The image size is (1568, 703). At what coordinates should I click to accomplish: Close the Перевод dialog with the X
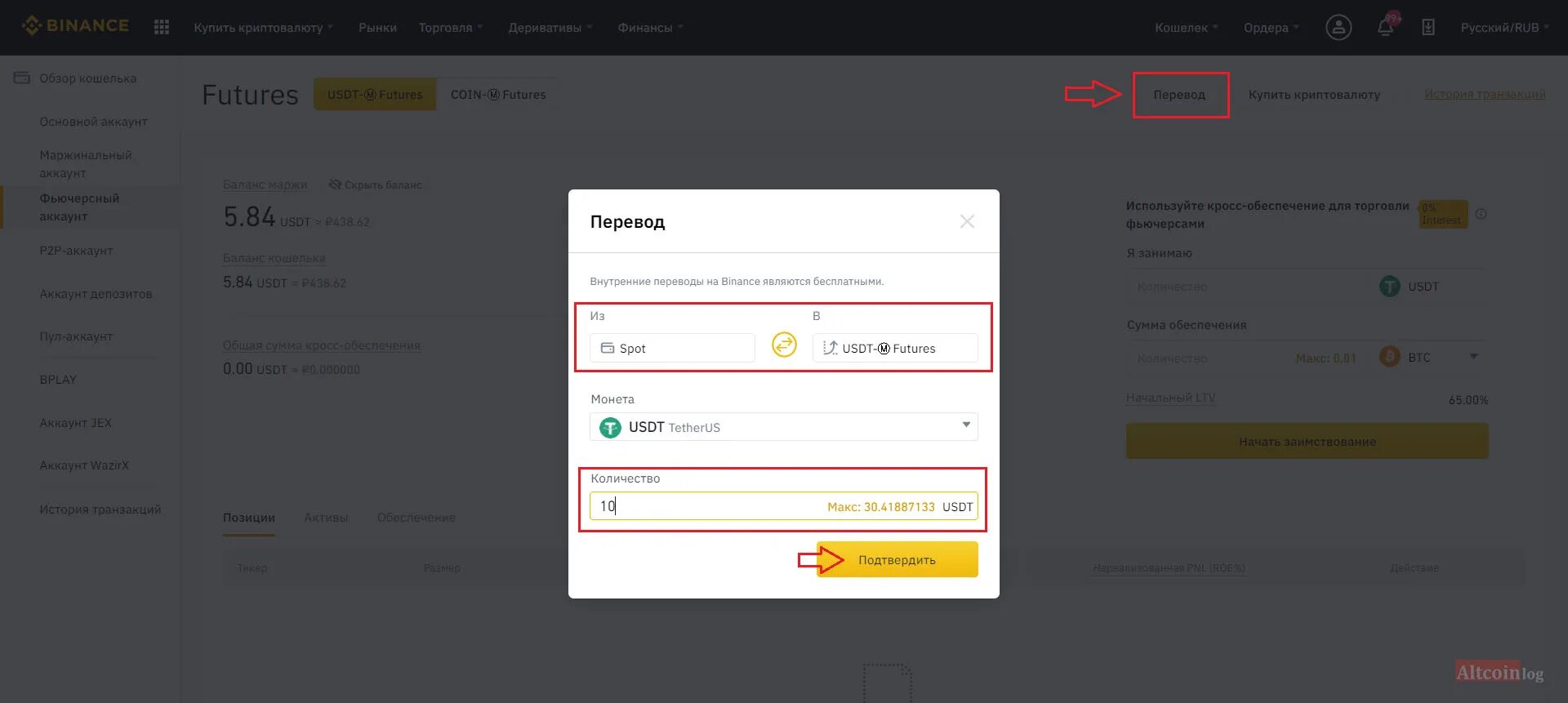click(x=967, y=221)
